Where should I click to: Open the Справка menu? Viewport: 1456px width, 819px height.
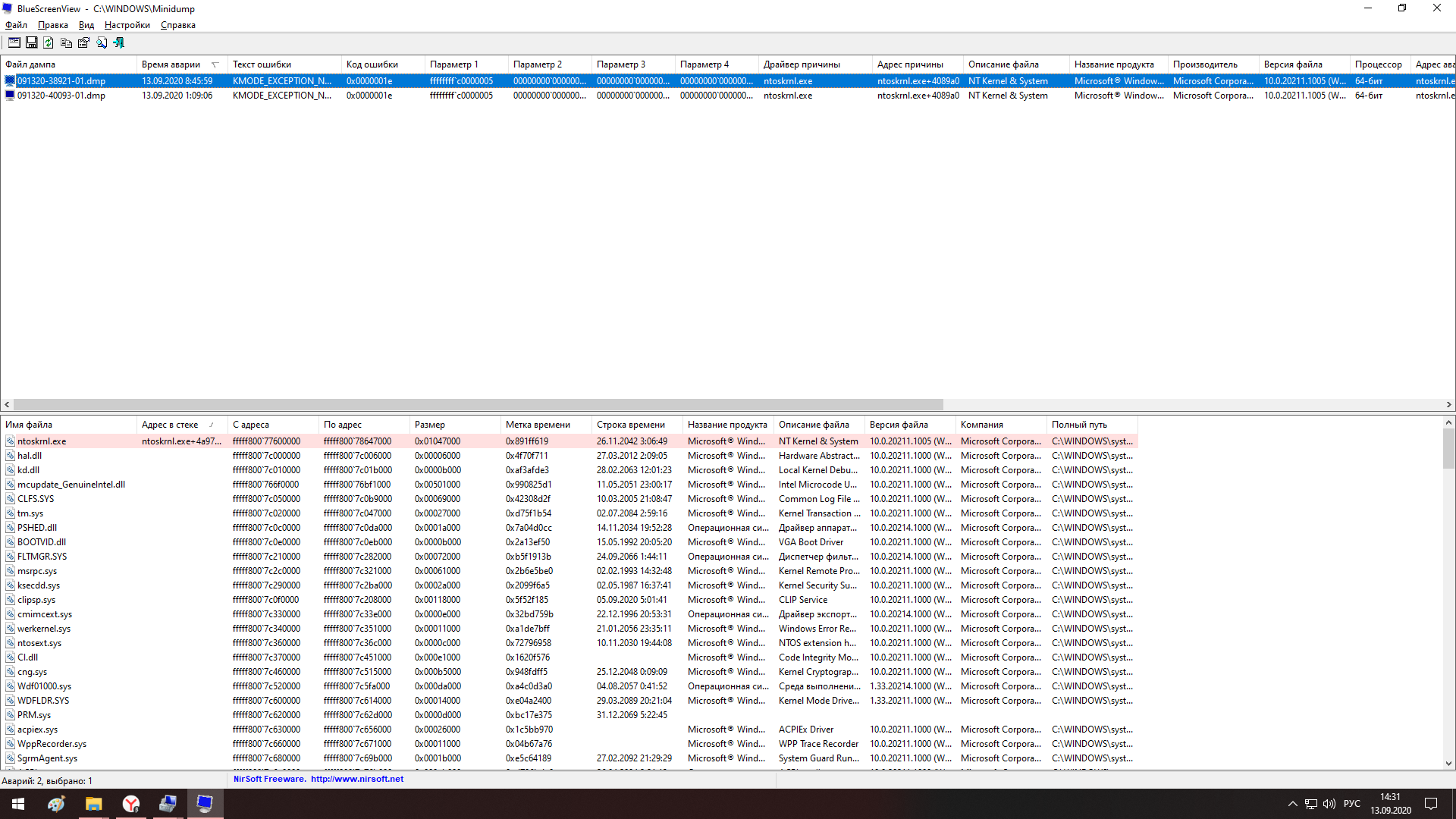(177, 25)
